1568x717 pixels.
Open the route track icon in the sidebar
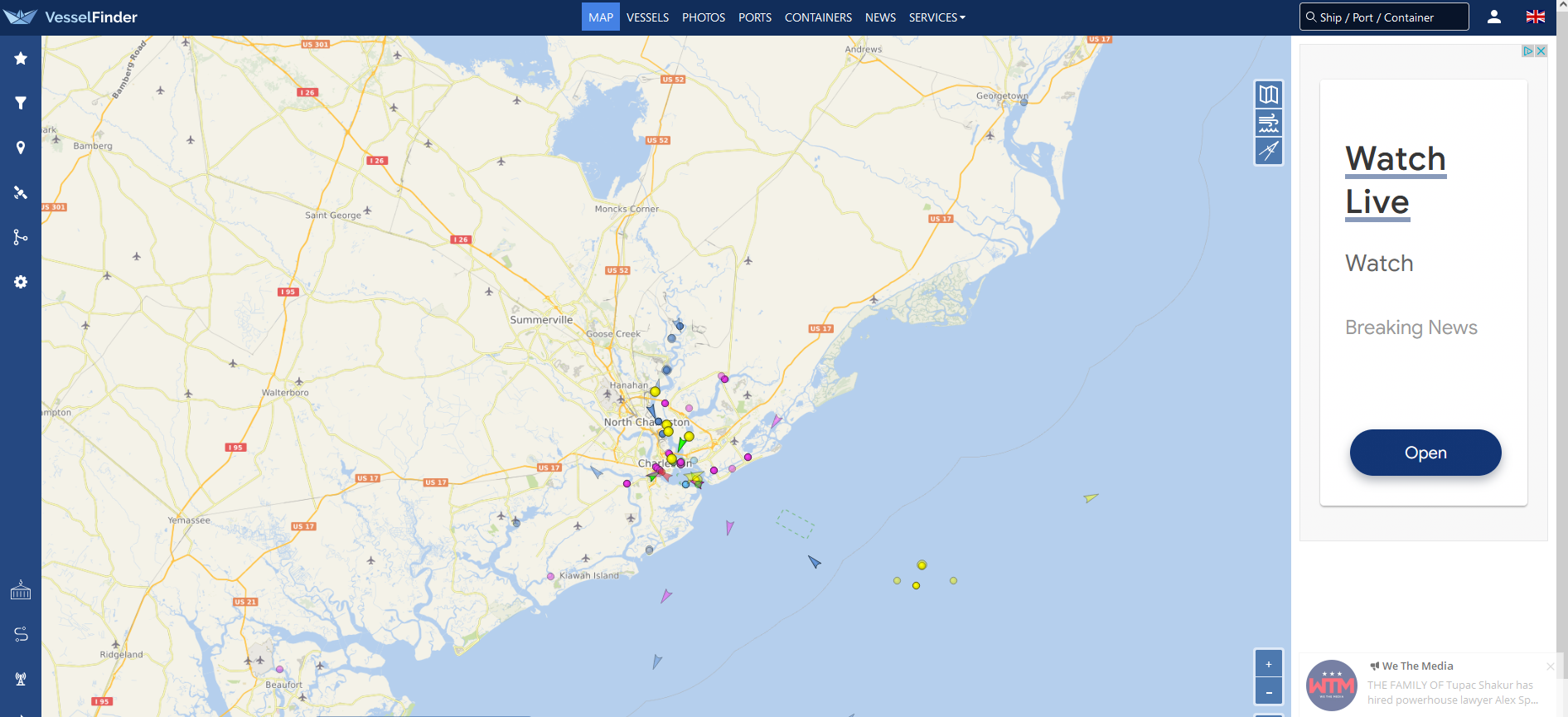pyautogui.click(x=21, y=237)
